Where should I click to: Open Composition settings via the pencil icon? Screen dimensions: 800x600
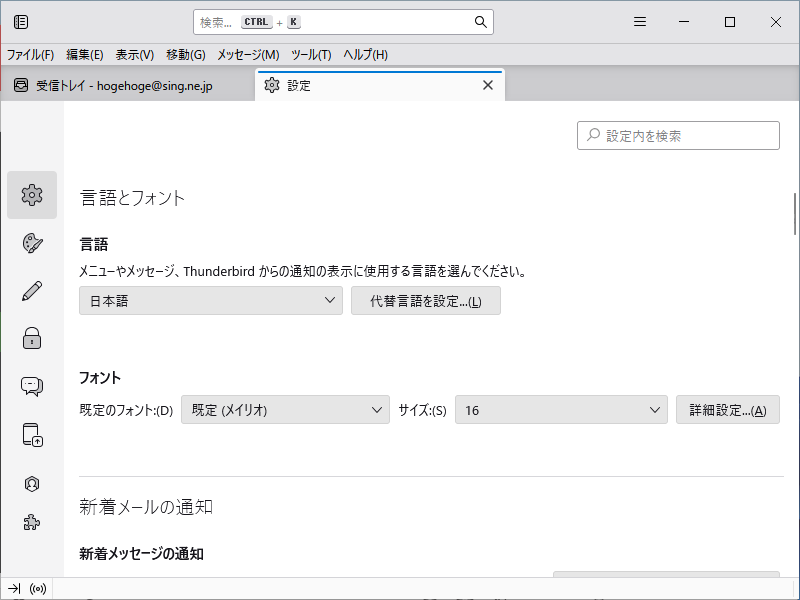tap(31, 290)
